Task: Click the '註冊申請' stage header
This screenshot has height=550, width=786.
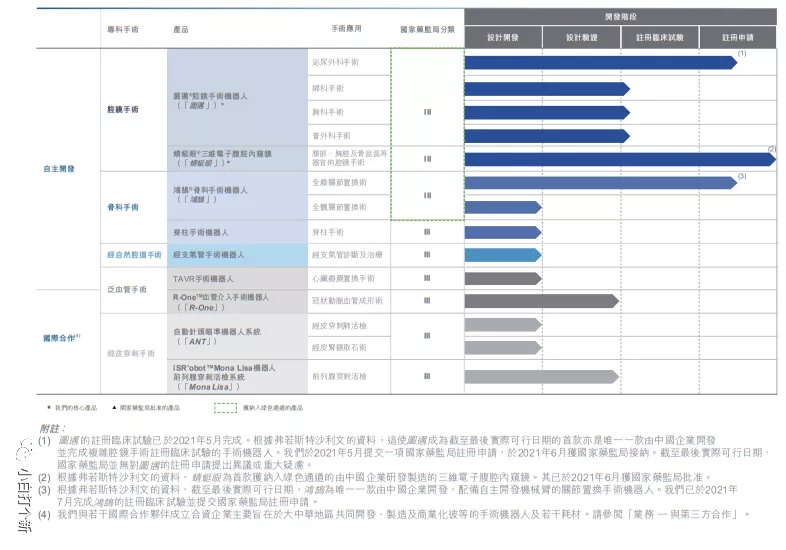Action: pos(738,37)
